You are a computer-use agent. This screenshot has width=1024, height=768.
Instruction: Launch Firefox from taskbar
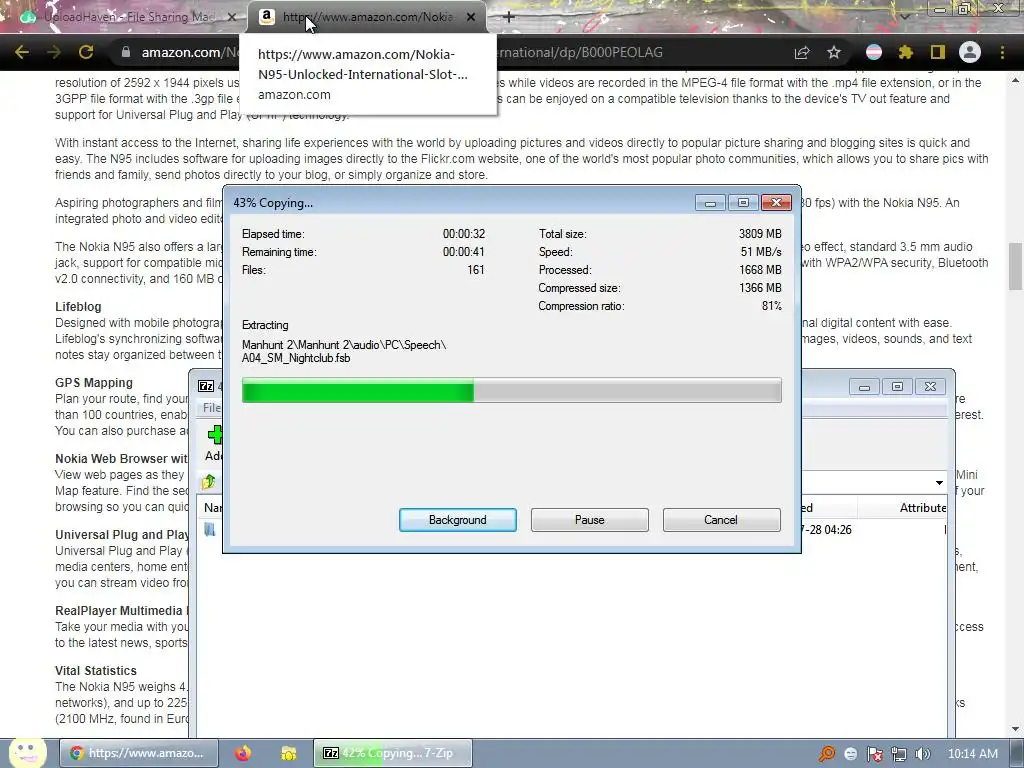tap(243, 753)
